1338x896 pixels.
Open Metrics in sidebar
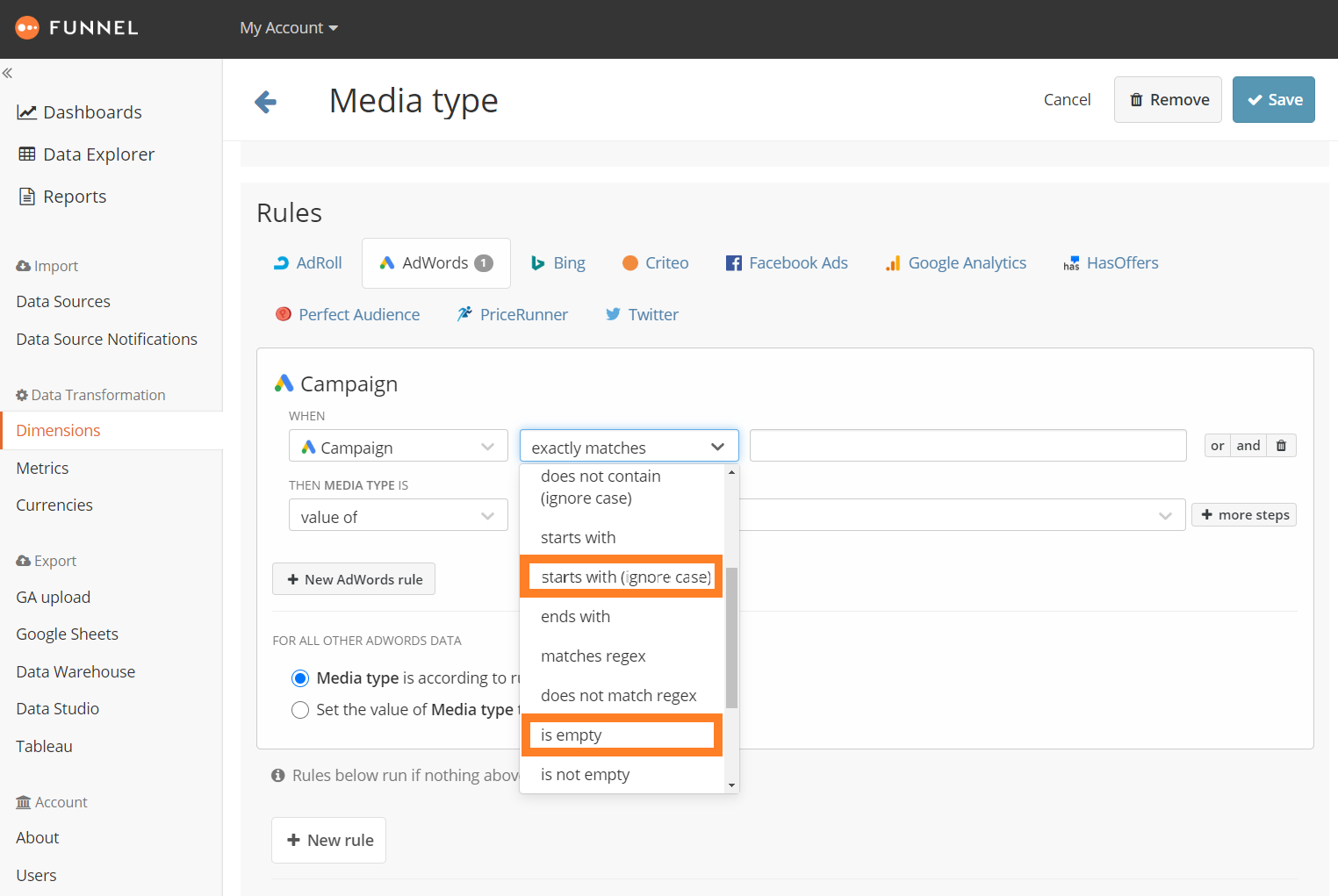click(42, 469)
